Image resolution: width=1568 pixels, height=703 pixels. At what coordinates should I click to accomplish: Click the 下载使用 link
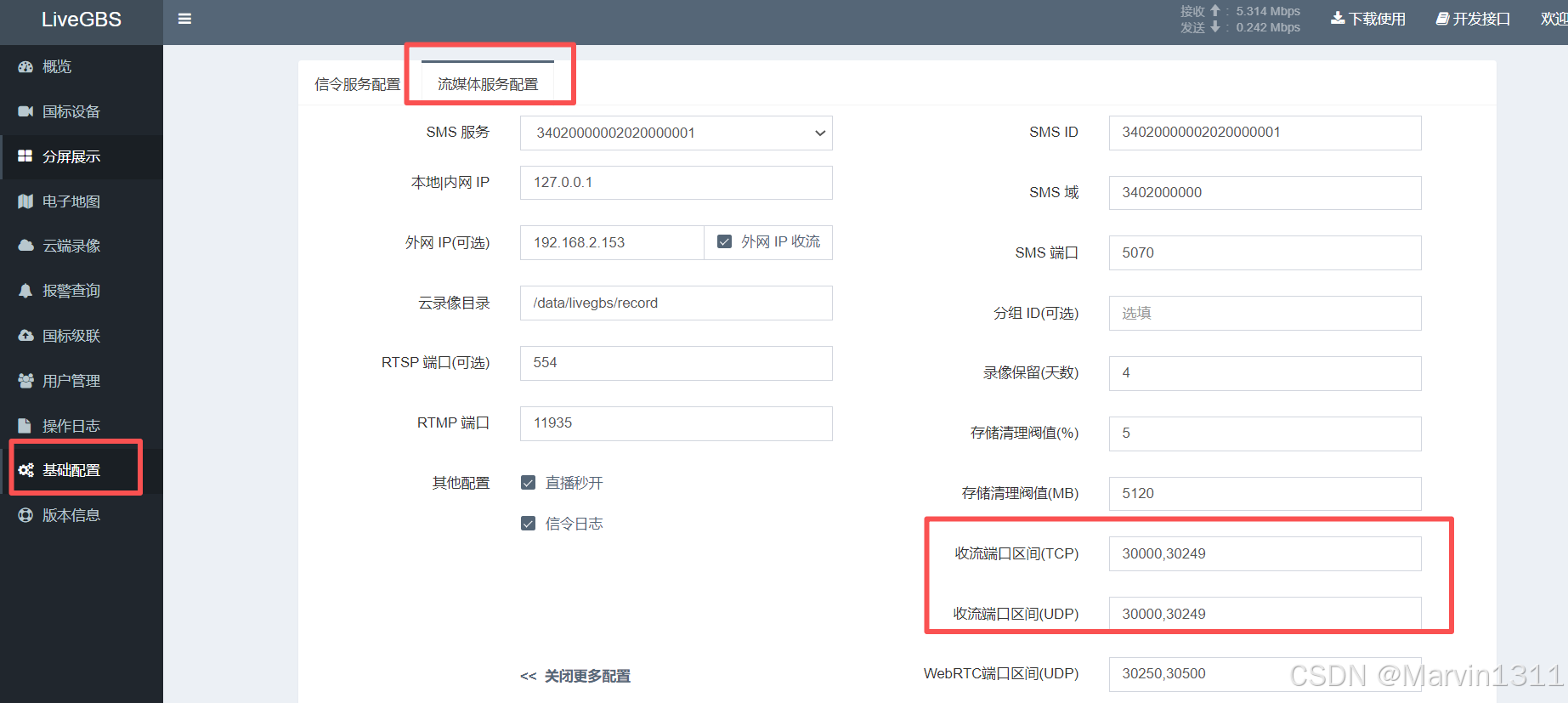coord(1368,19)
